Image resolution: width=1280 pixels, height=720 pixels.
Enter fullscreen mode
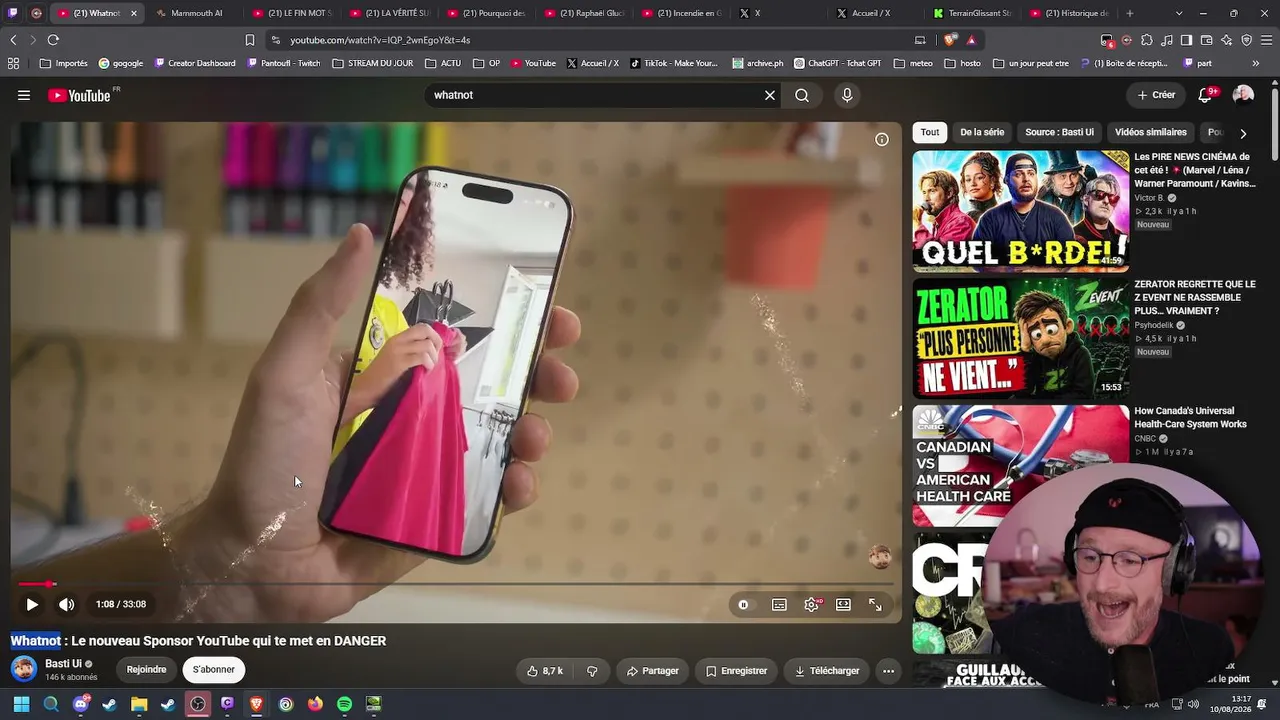coord(876,604)
